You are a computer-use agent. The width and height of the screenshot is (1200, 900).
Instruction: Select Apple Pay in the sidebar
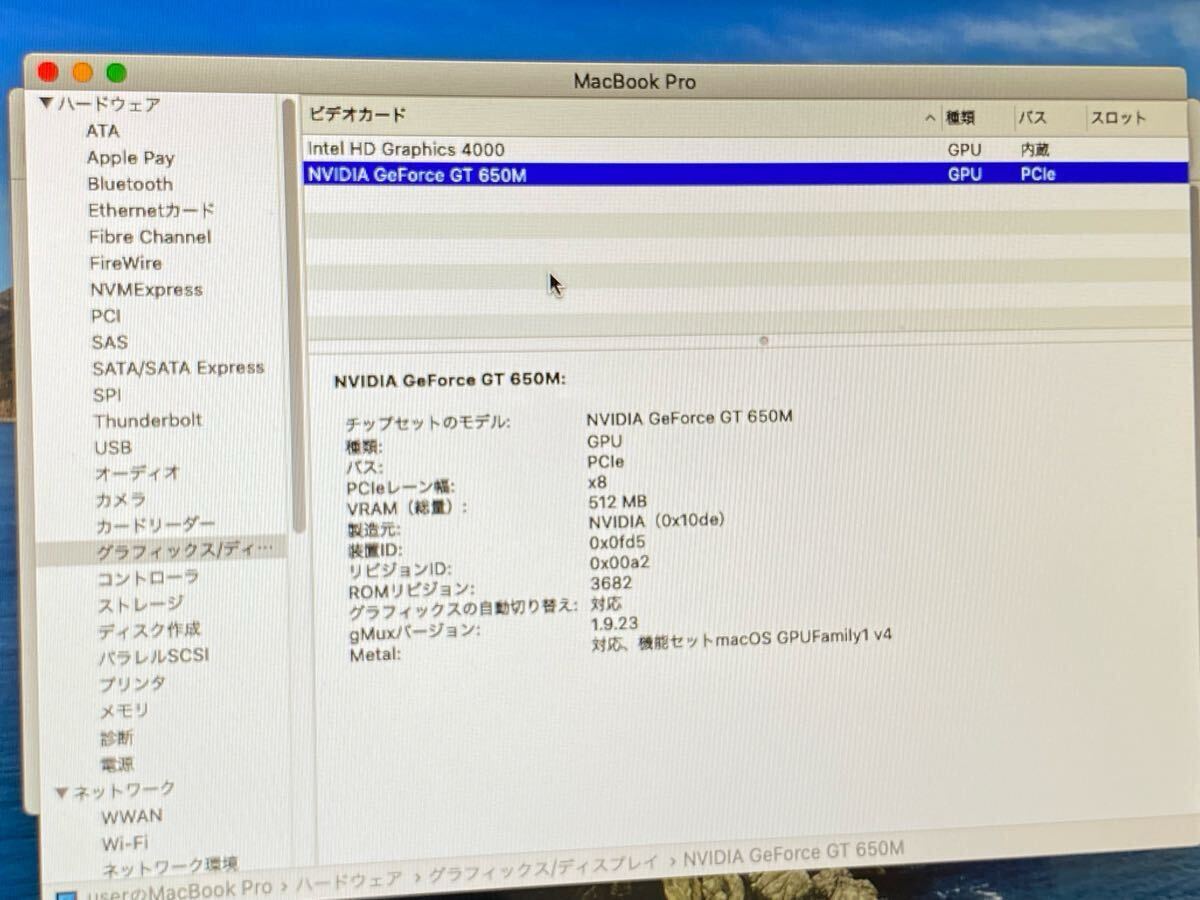point(130,157)
